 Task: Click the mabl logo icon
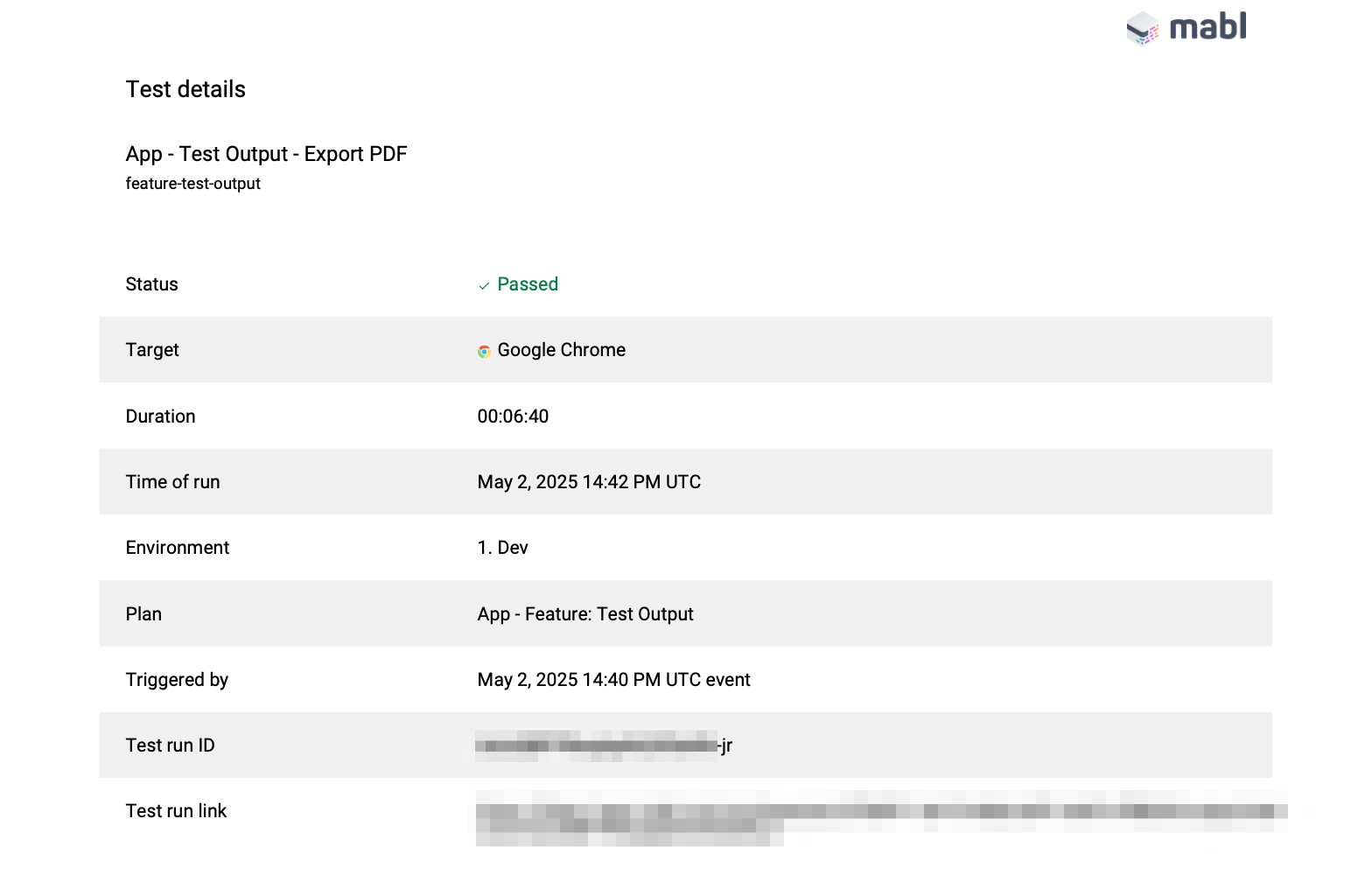tap(1142, 28)
